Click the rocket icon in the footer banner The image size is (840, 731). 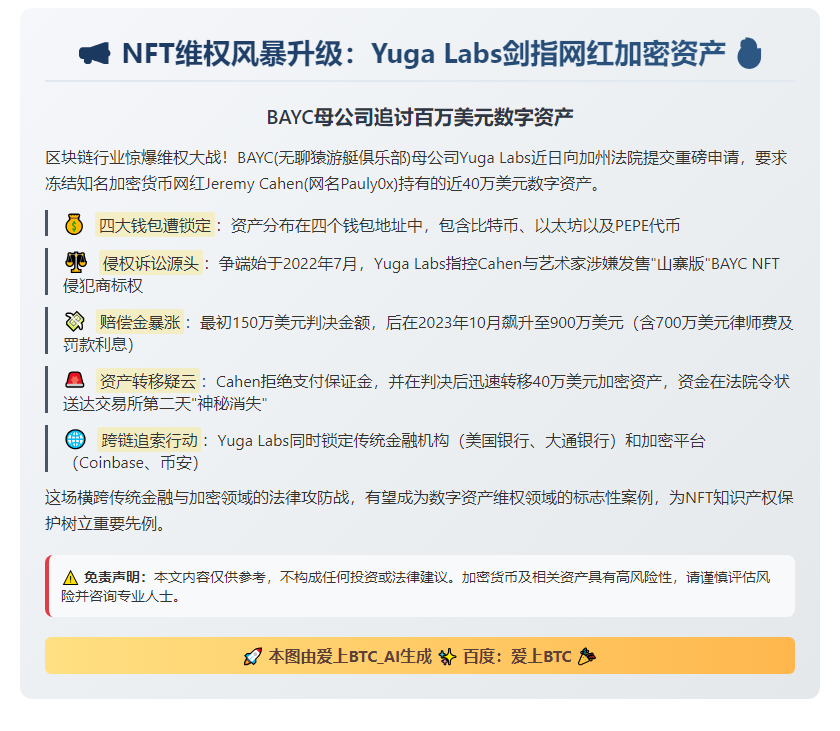[253, 657]
